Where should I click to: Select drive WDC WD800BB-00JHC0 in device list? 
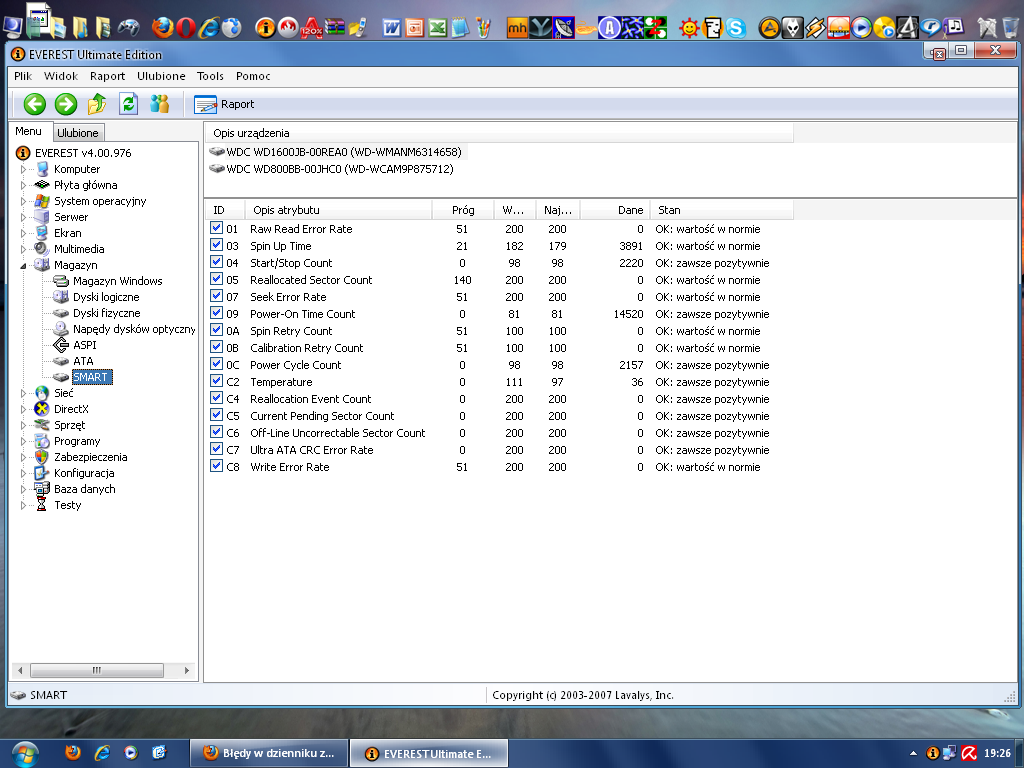pos(340,169)
